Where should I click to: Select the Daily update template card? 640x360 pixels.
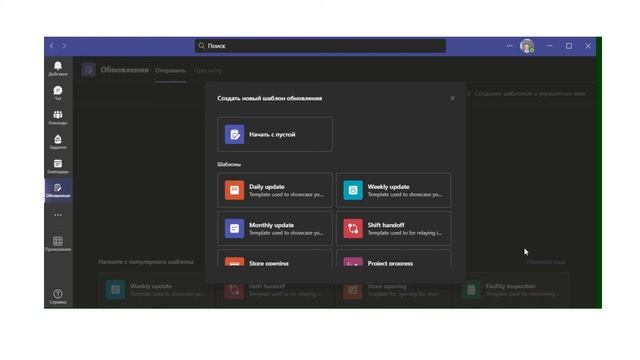(275, 190)
